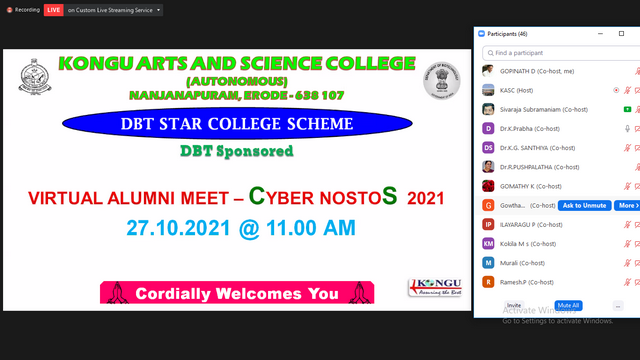Click the magnifier icon in participant search

490,53
